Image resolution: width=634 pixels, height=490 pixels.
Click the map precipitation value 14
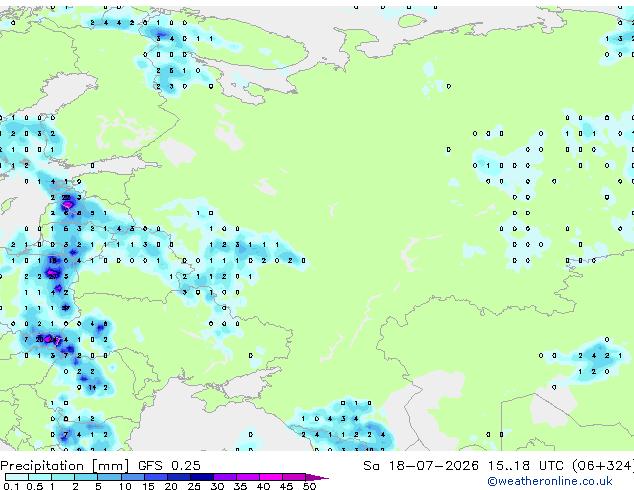click(93, 387)
